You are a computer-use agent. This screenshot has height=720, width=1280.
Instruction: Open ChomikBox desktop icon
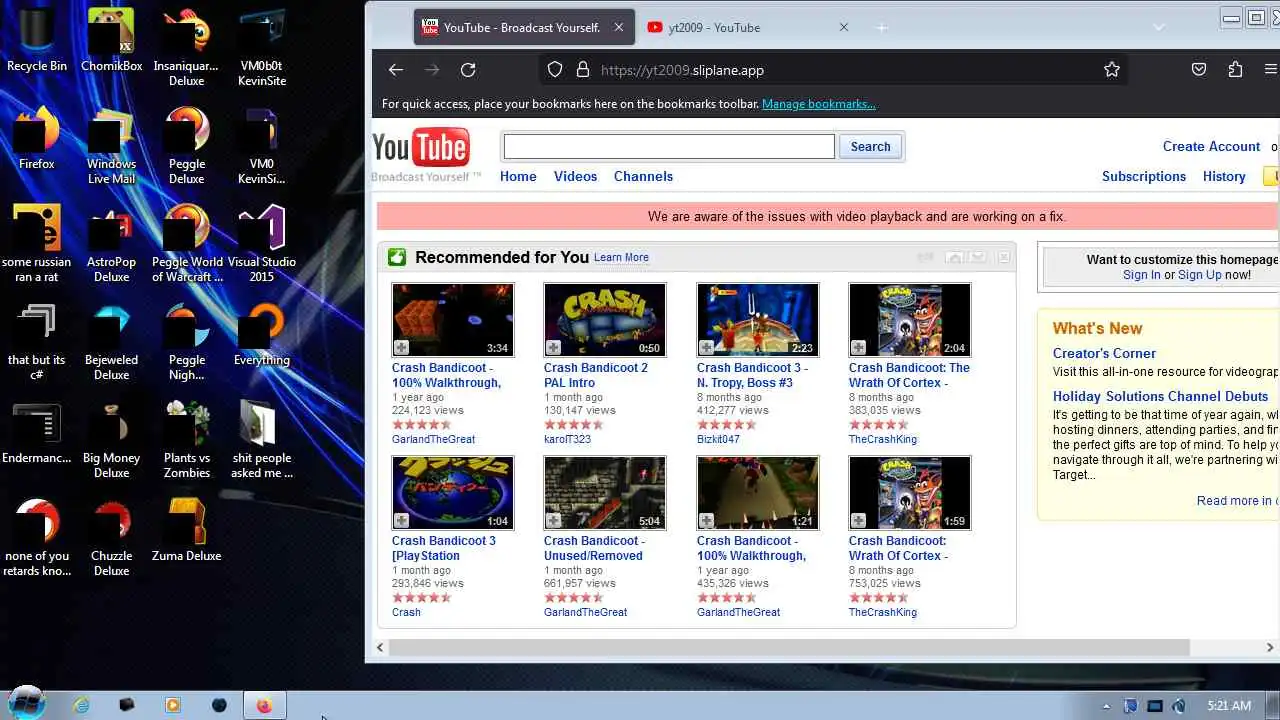pos(112,41)
